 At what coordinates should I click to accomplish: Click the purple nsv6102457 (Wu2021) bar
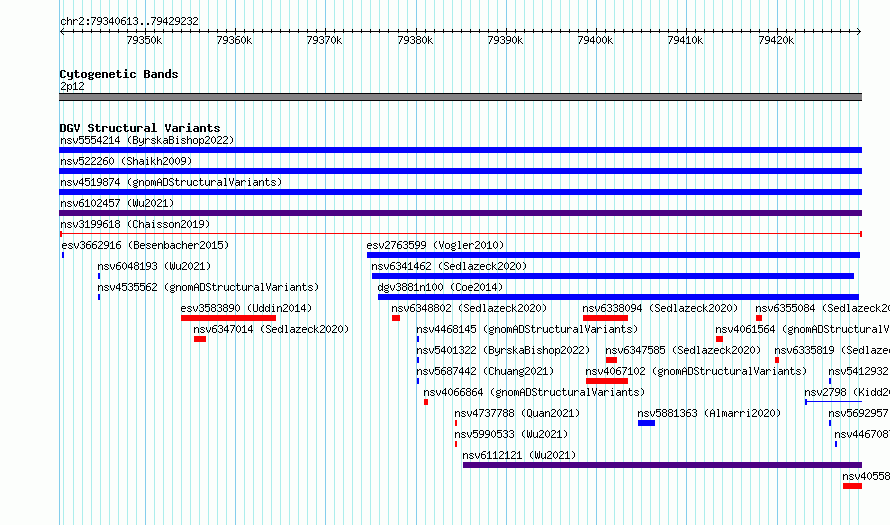(460, 213)
